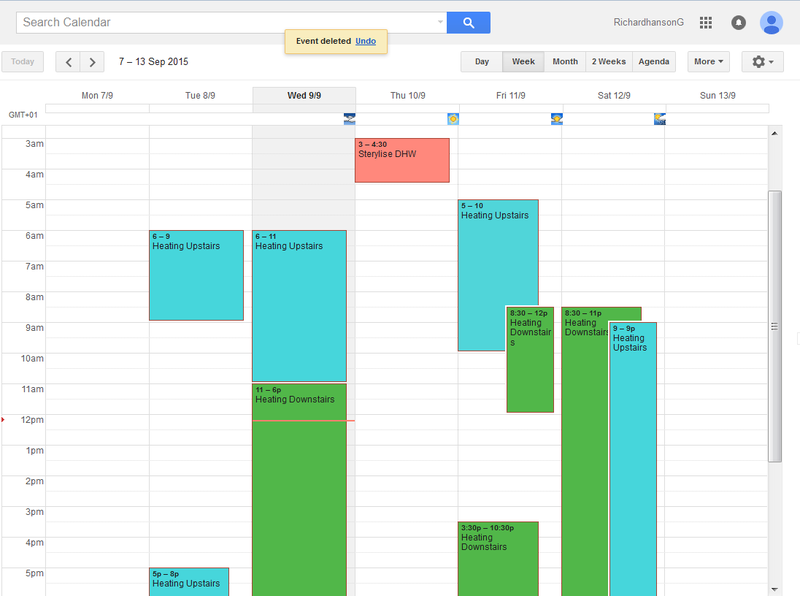The image size is (800, 596).
Task: Open Friday 8:30–12p Heating Downstairs event
Action: pyautogui.click(x=530, y=360)
